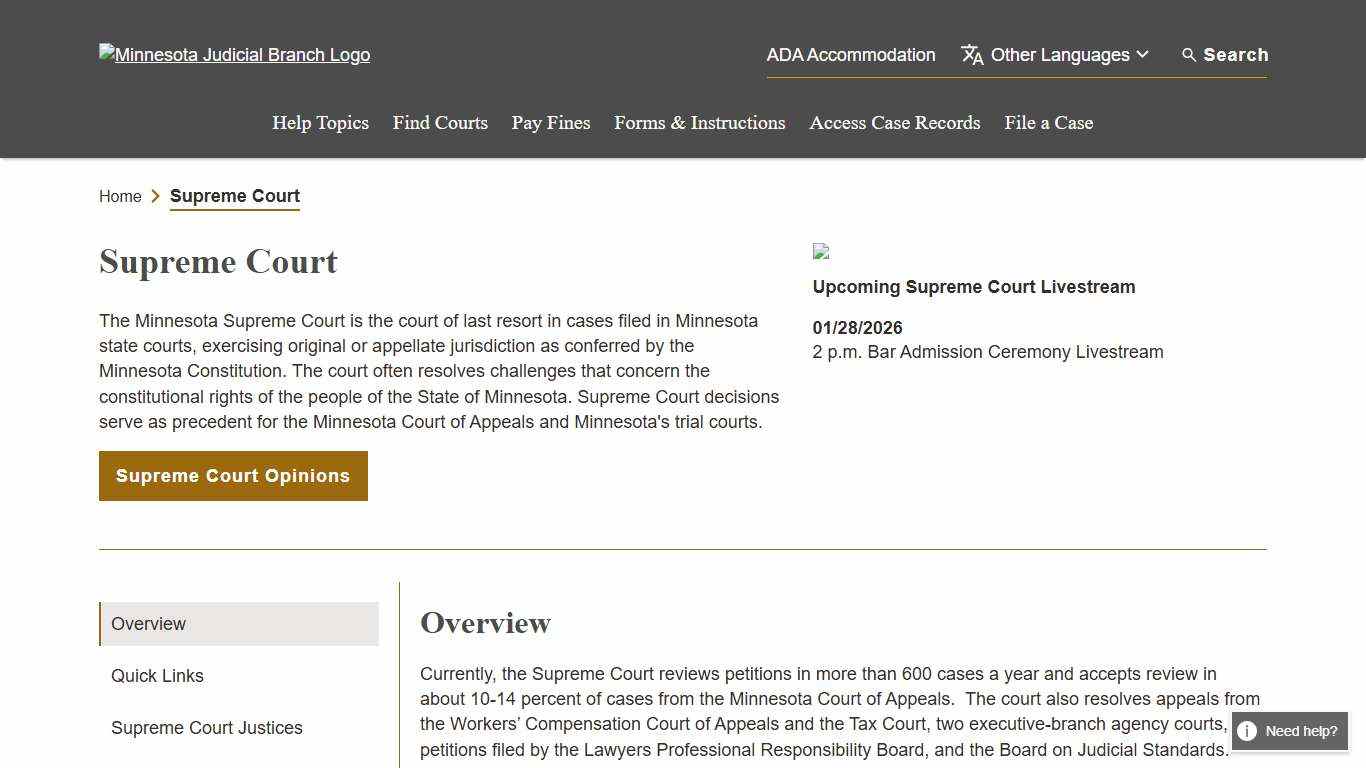Image resolution: width=1366 pixels, height=768 pixels.
Task: Open the Need help chat widget
Action: coord(1289,731)
